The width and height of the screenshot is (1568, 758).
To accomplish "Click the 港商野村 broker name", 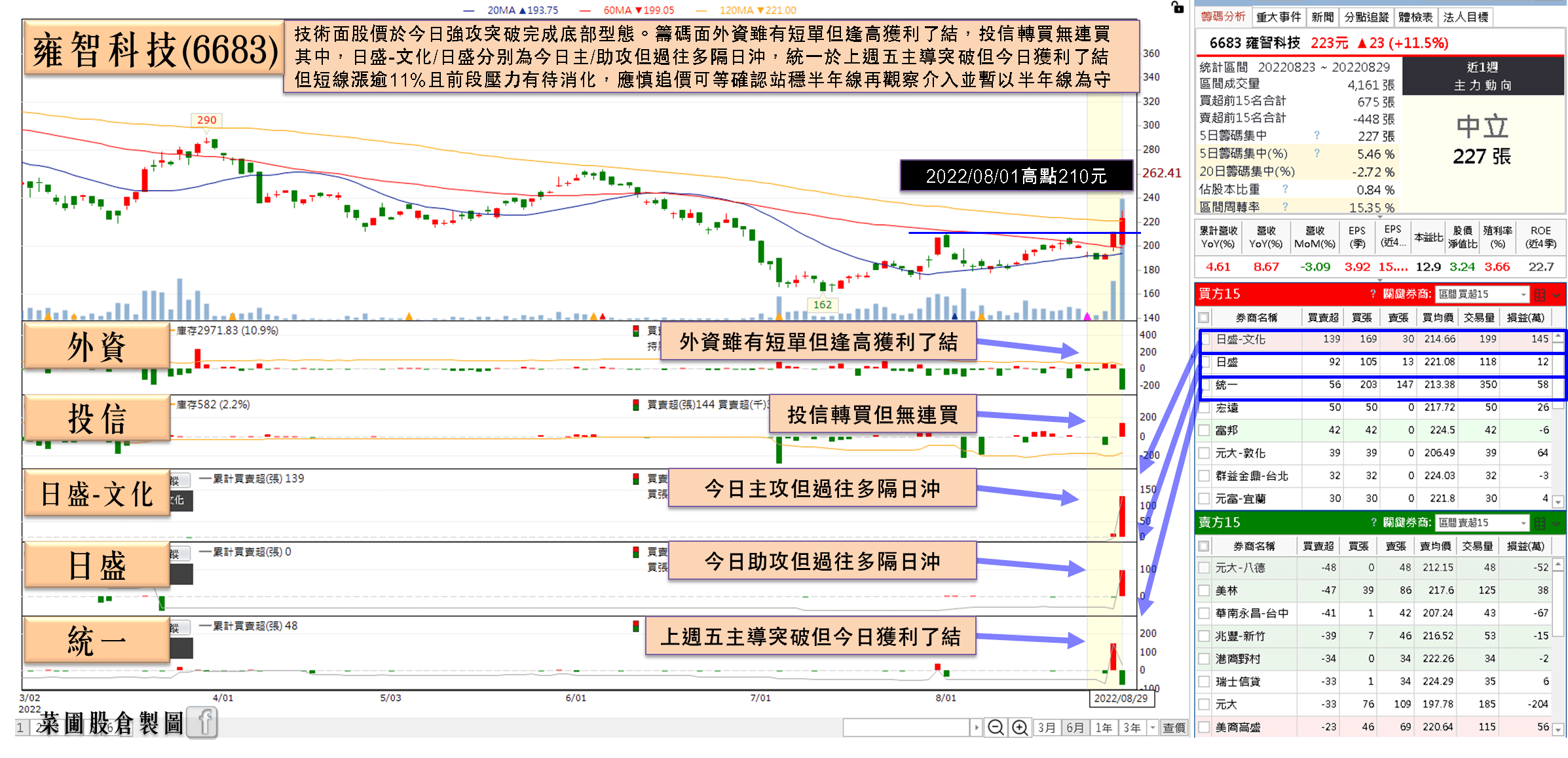I will 1238,659.
